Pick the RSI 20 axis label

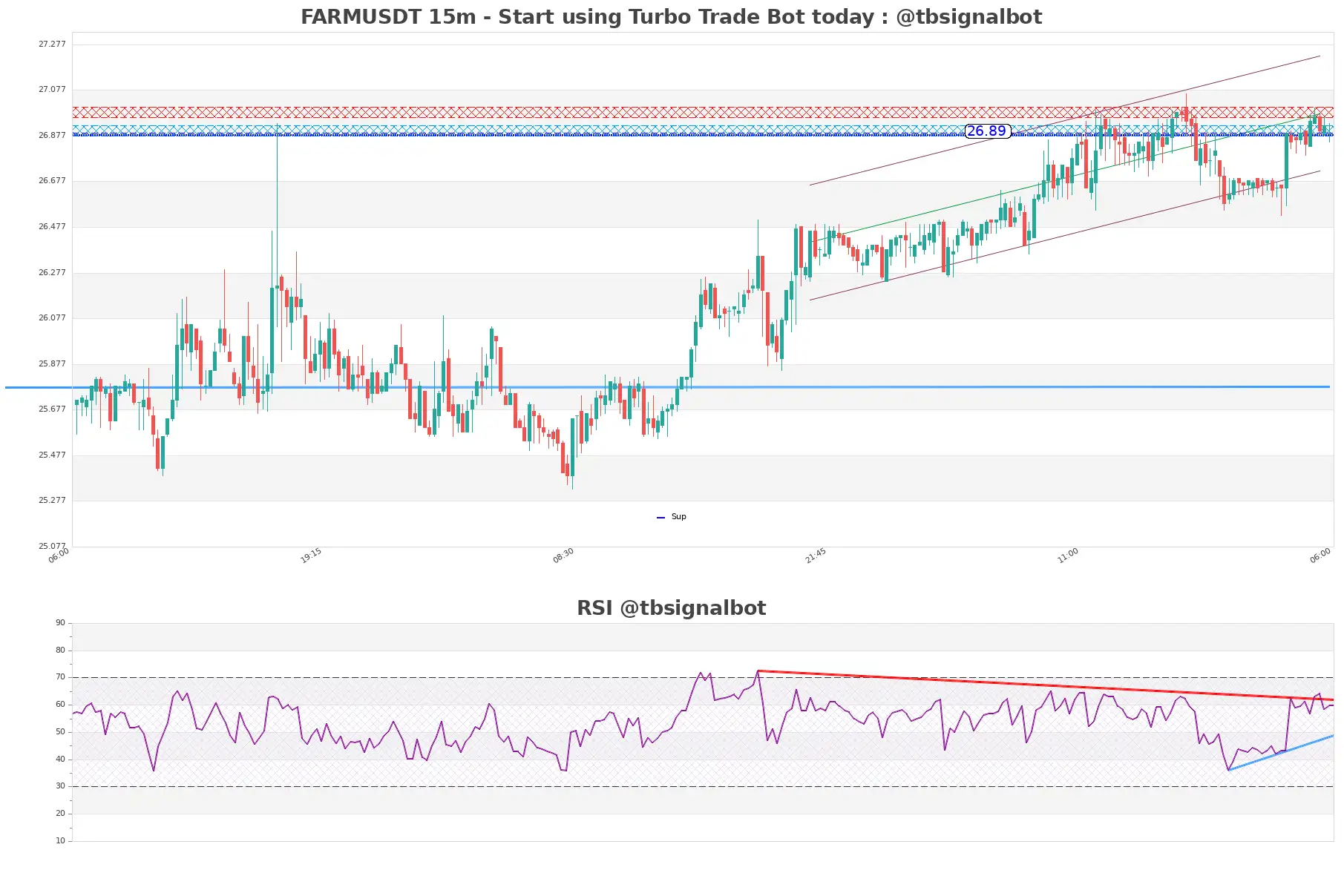pyautogui.click(x=61, y=814)
